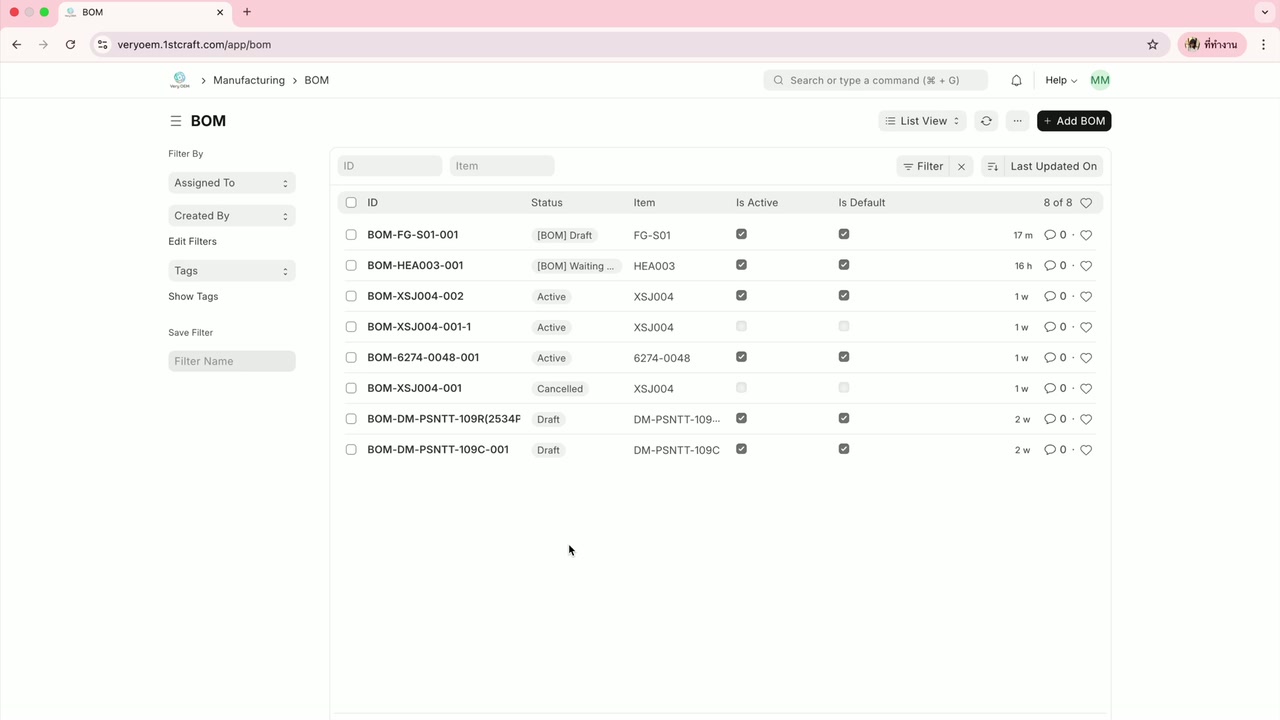
Task: Go to Manufacturing breadcrumb
Action: coord(249,80)
